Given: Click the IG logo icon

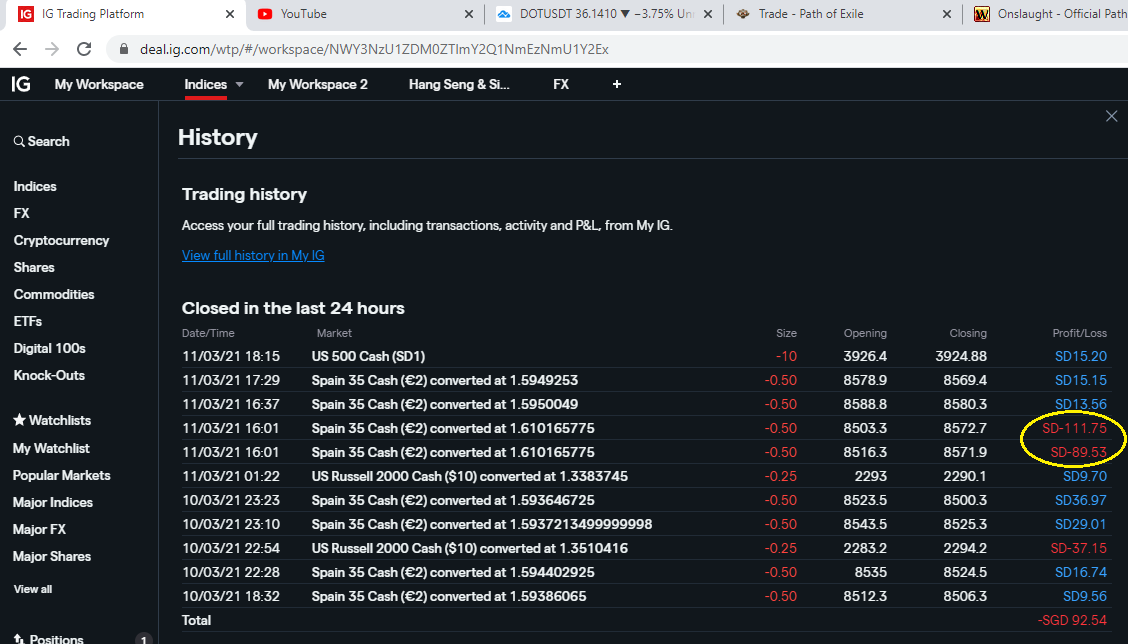Looking at the screenshot, I should [x=20, y=85].
